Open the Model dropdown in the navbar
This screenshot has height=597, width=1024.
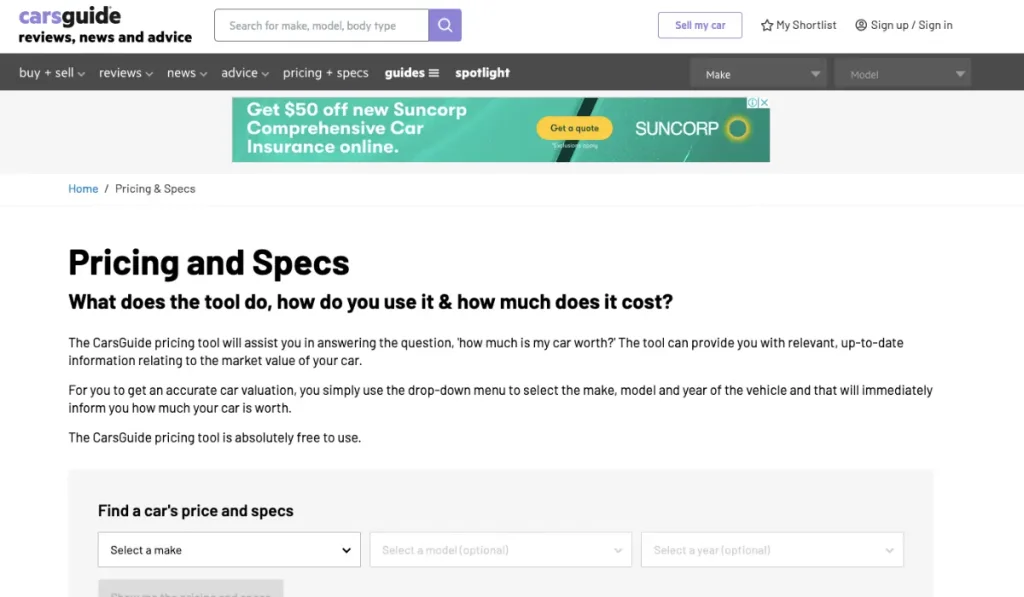click(904, 74)
